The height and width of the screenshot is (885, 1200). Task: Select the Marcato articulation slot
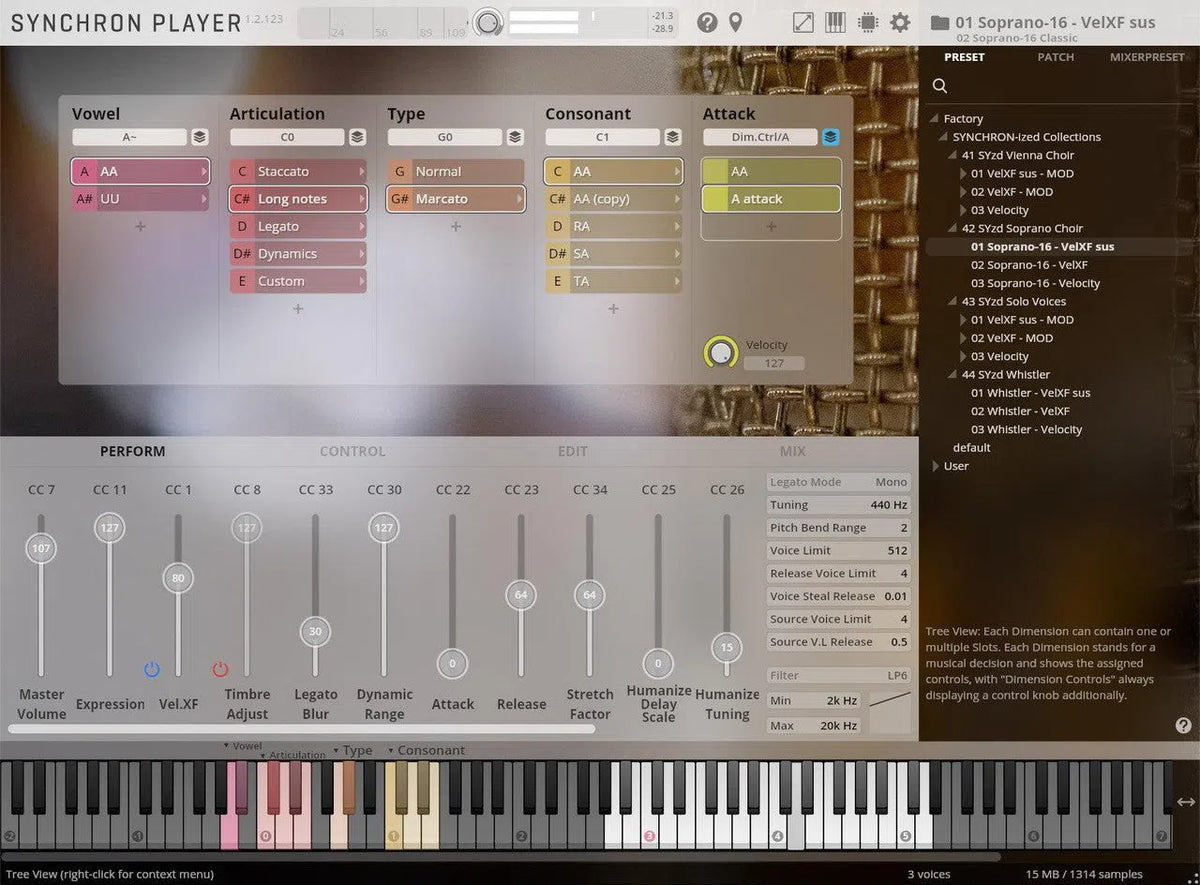(455, 199)
